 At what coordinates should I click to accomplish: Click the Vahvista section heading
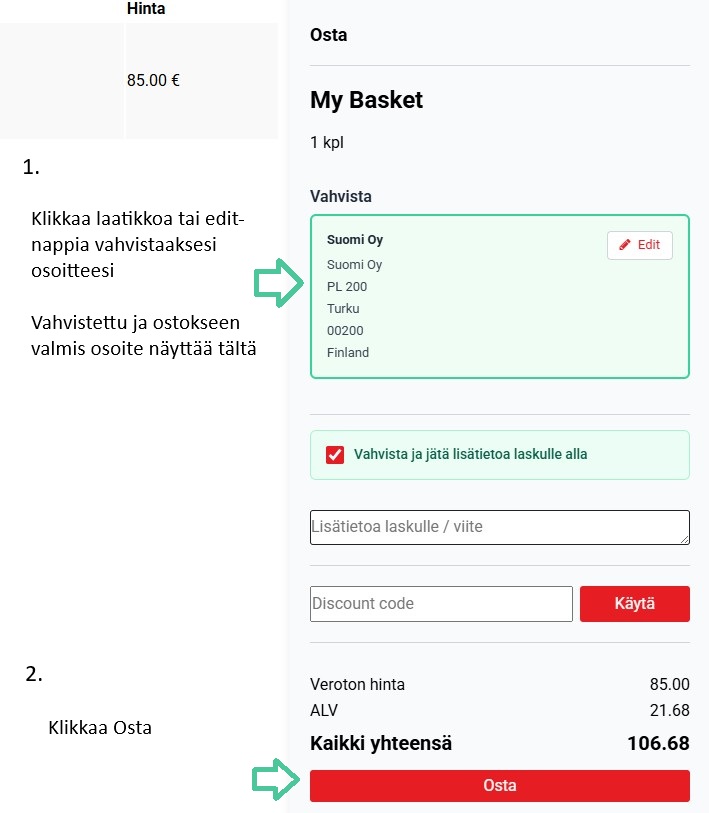click(x=341, y=196)
